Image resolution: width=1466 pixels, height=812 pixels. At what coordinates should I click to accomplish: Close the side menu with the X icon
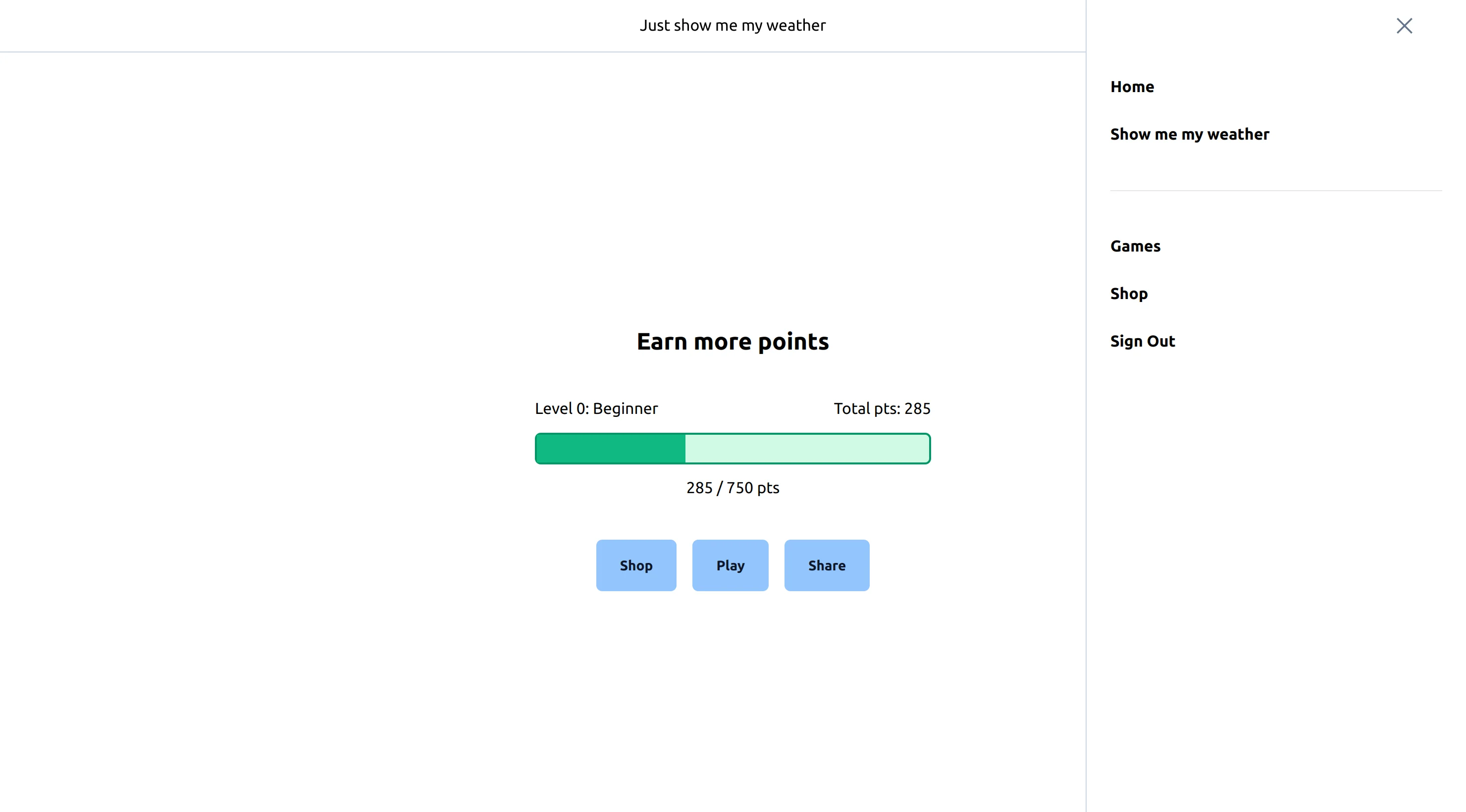[x=1404, y=26]
